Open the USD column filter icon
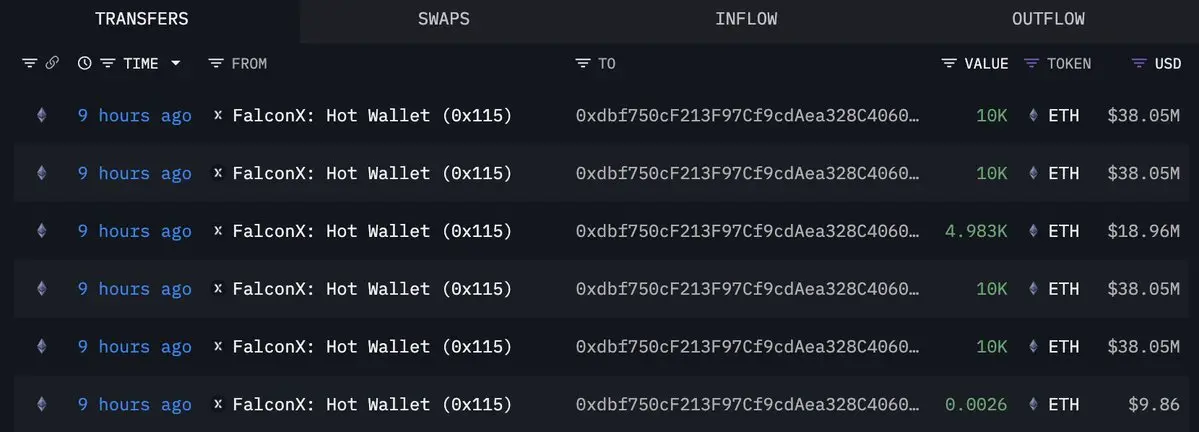This screenshot has width=1199, height=432. (1139, 63)
